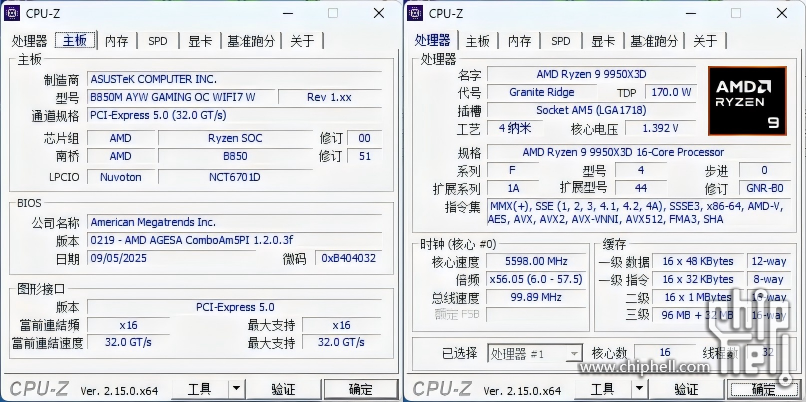806x402 pixels.
Task: Minimize the left CPU-Z window
Action: pyautogui.click(x=288, y=13)
